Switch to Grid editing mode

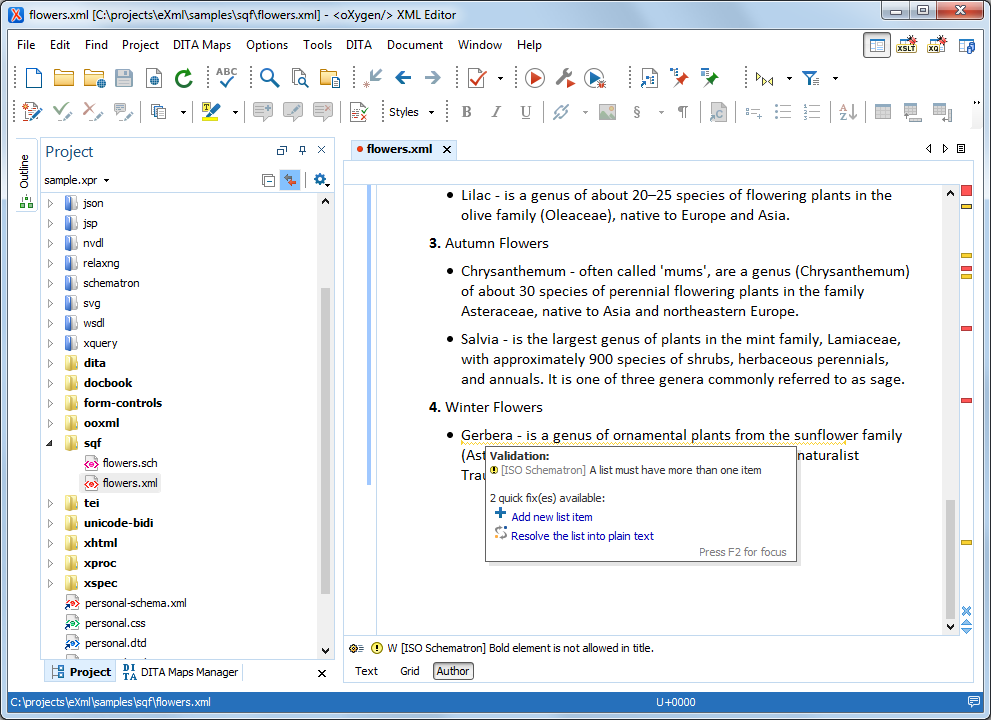click(x=410, y=671)
